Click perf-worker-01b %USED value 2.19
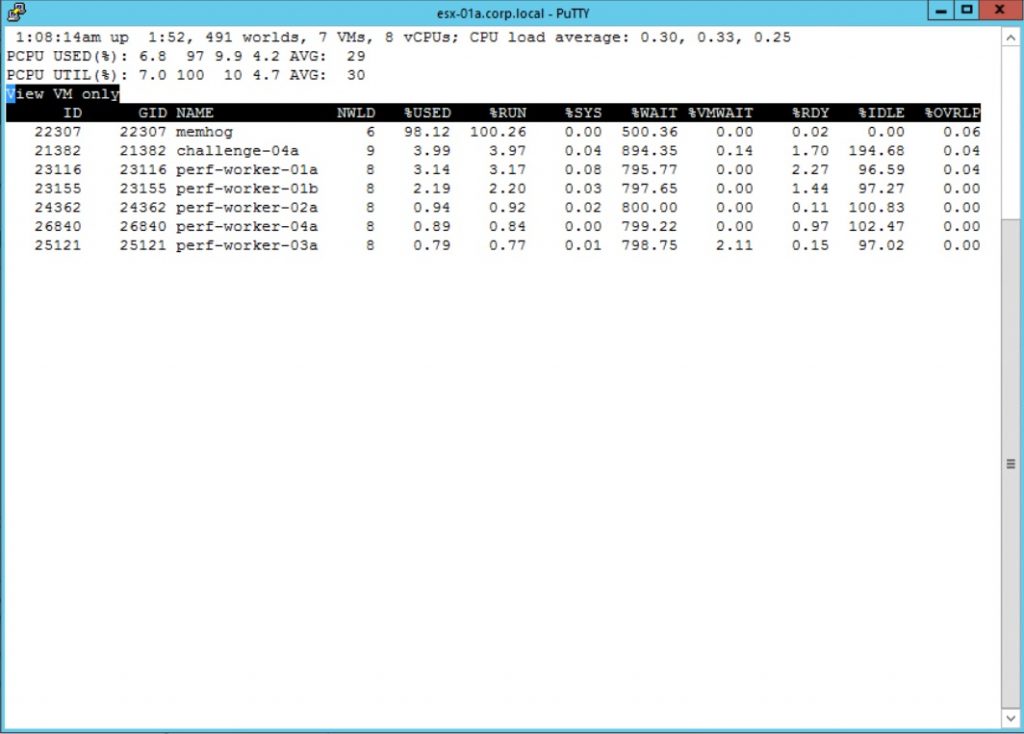1024x734 pixels. click(x=432, y=189)
